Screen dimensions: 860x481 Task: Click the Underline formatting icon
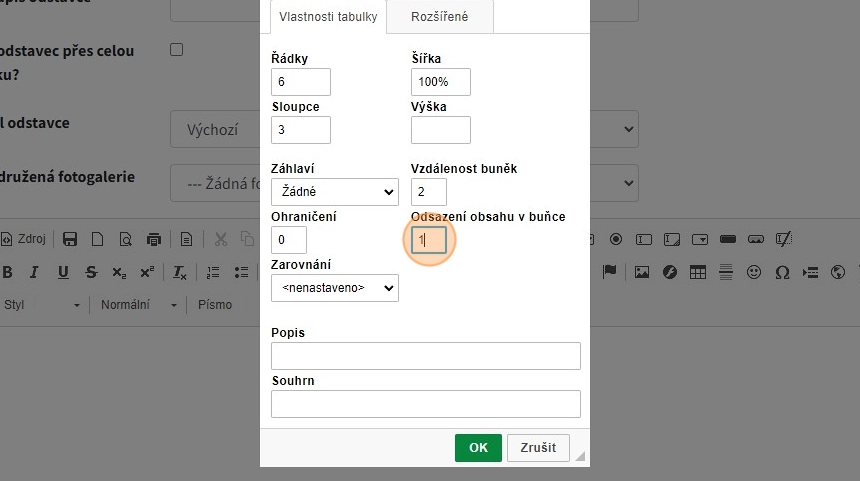click(x=63, y=272)
